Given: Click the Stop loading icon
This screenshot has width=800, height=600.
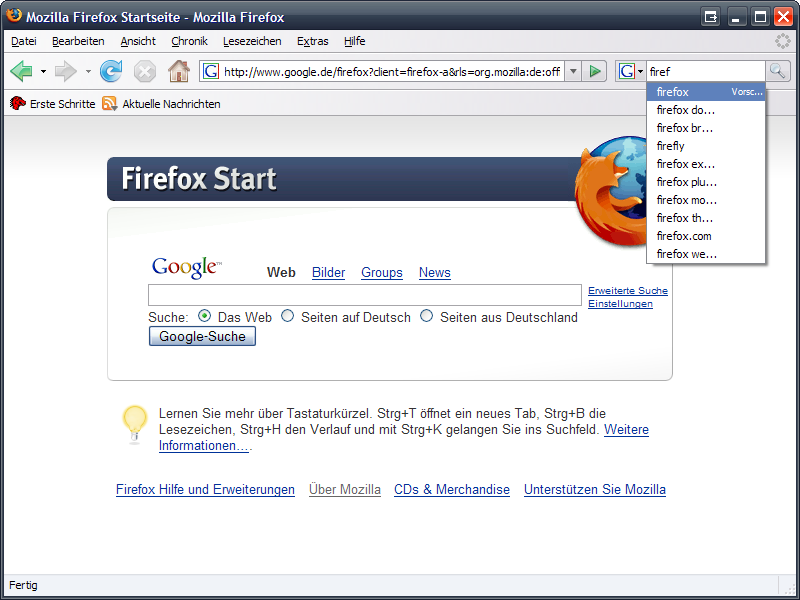Looking at the screenshot, I should point(145,71).
